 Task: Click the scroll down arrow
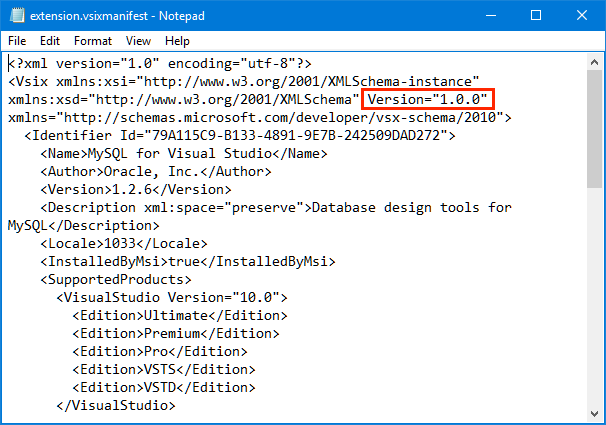594,414
